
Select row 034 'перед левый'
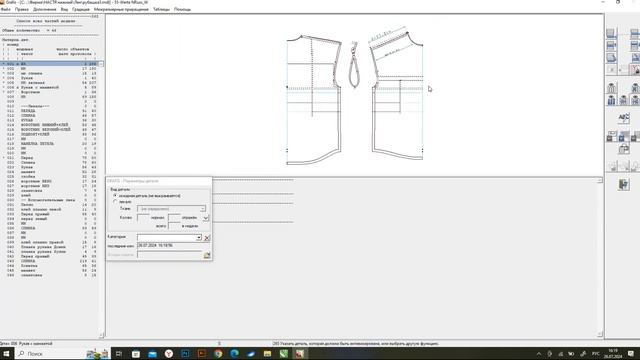coord(49,219)
